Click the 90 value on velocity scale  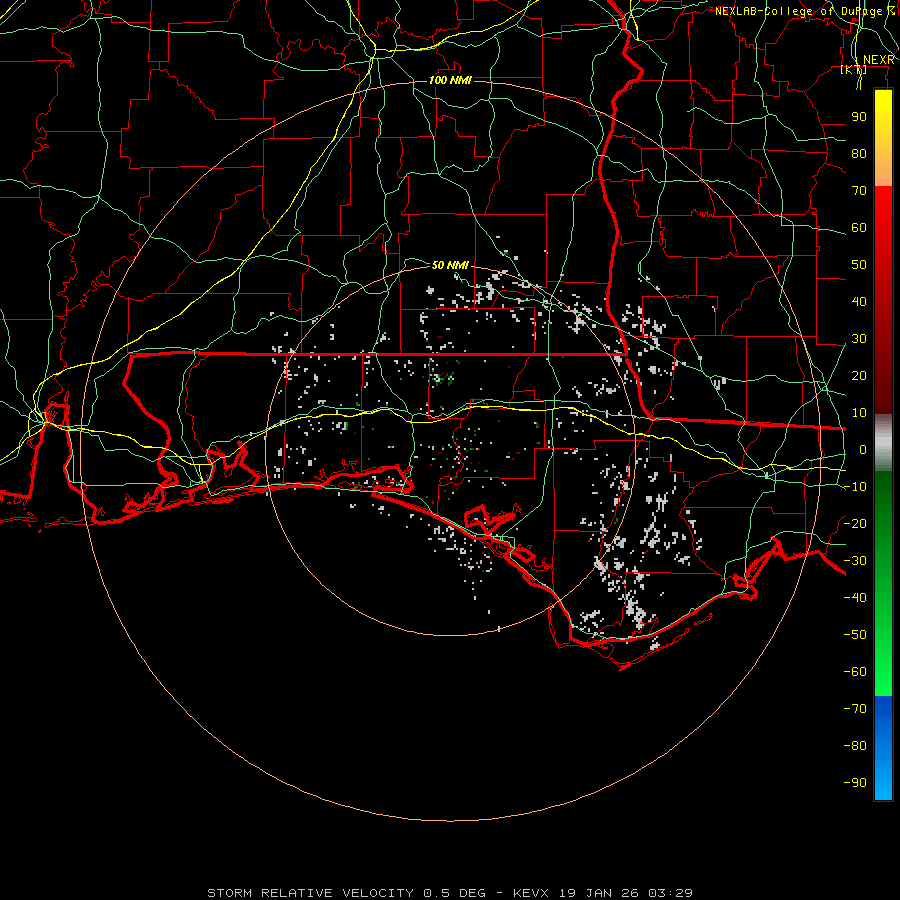(859, 117)
